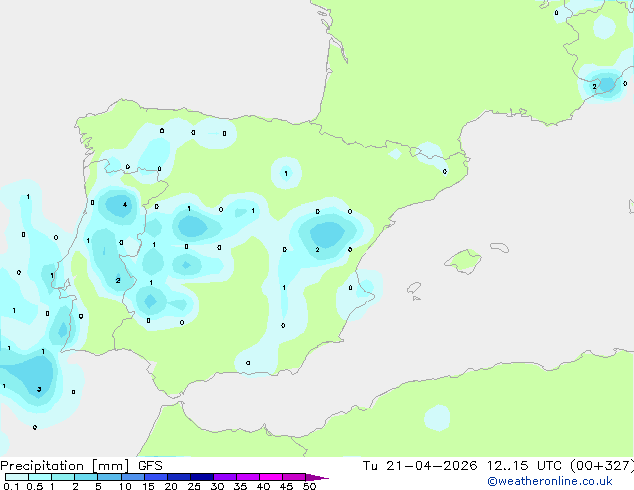The image size is (634, 490).
Task: Click the Menorca island outline
Action: (x=499, y=247)
